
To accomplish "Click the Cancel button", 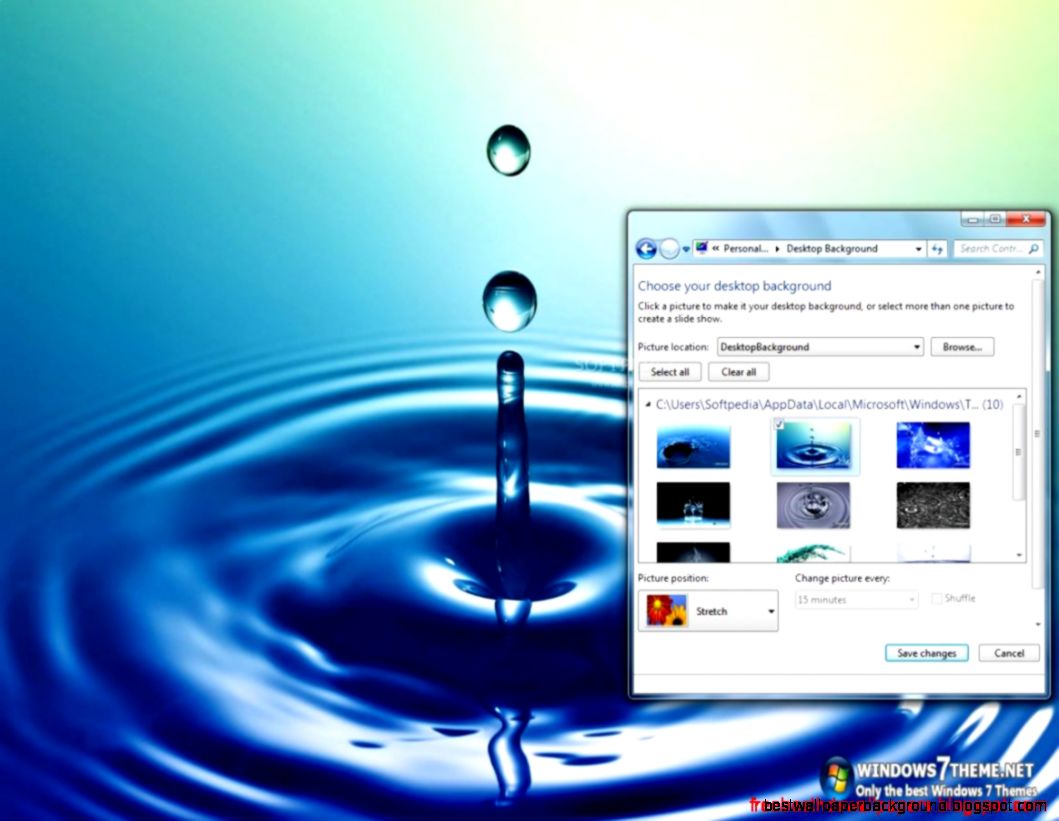I will (1009, 654).
